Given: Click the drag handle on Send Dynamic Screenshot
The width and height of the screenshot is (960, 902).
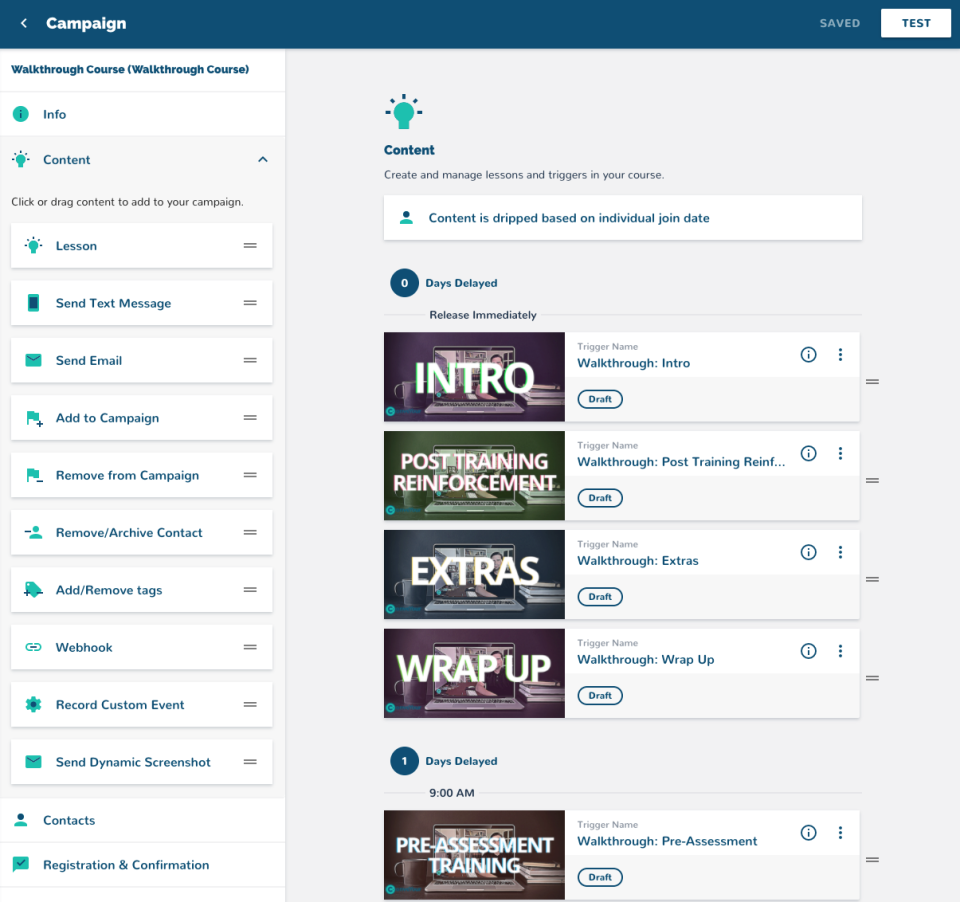Looking at the screenshot, I should [x=250, y=762].
